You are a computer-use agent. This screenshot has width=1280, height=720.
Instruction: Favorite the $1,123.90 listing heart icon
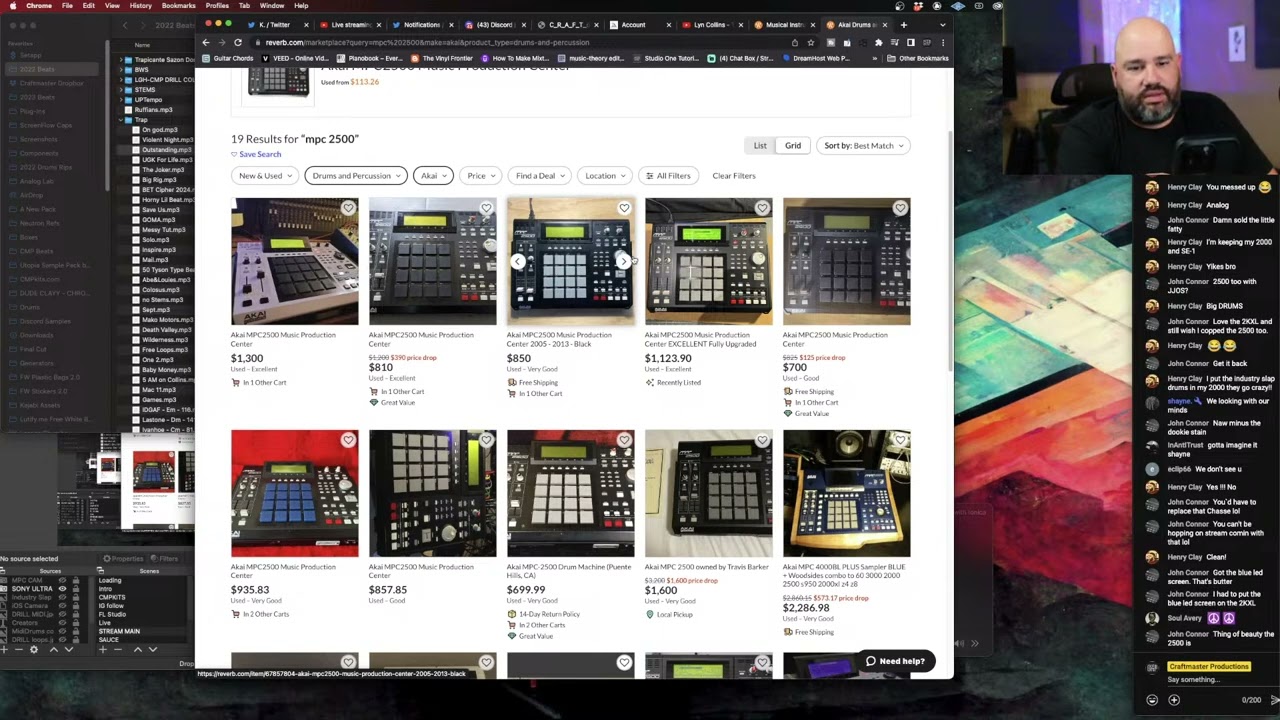762,208
